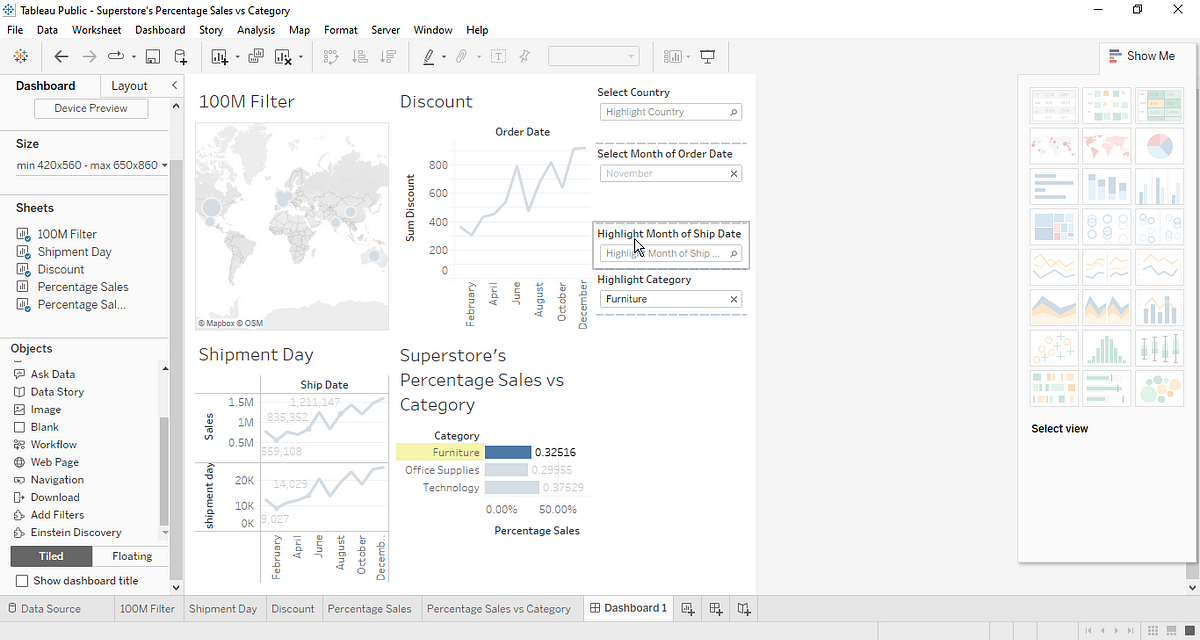Click the Tableau start page logo icon
The height and width of the screenshot is (640, 1200).
(x=20, y=56)
